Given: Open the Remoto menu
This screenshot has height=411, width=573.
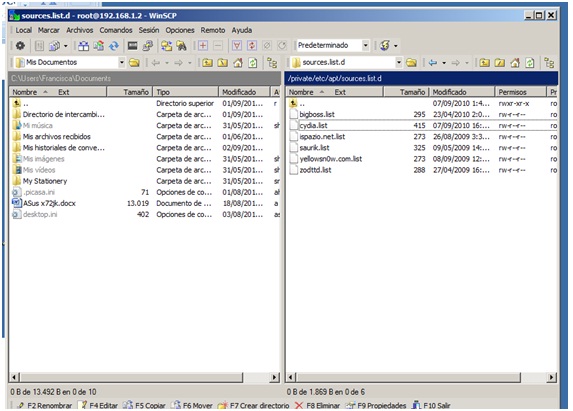Looking at the screenshot, I should (x=213, y=30).
